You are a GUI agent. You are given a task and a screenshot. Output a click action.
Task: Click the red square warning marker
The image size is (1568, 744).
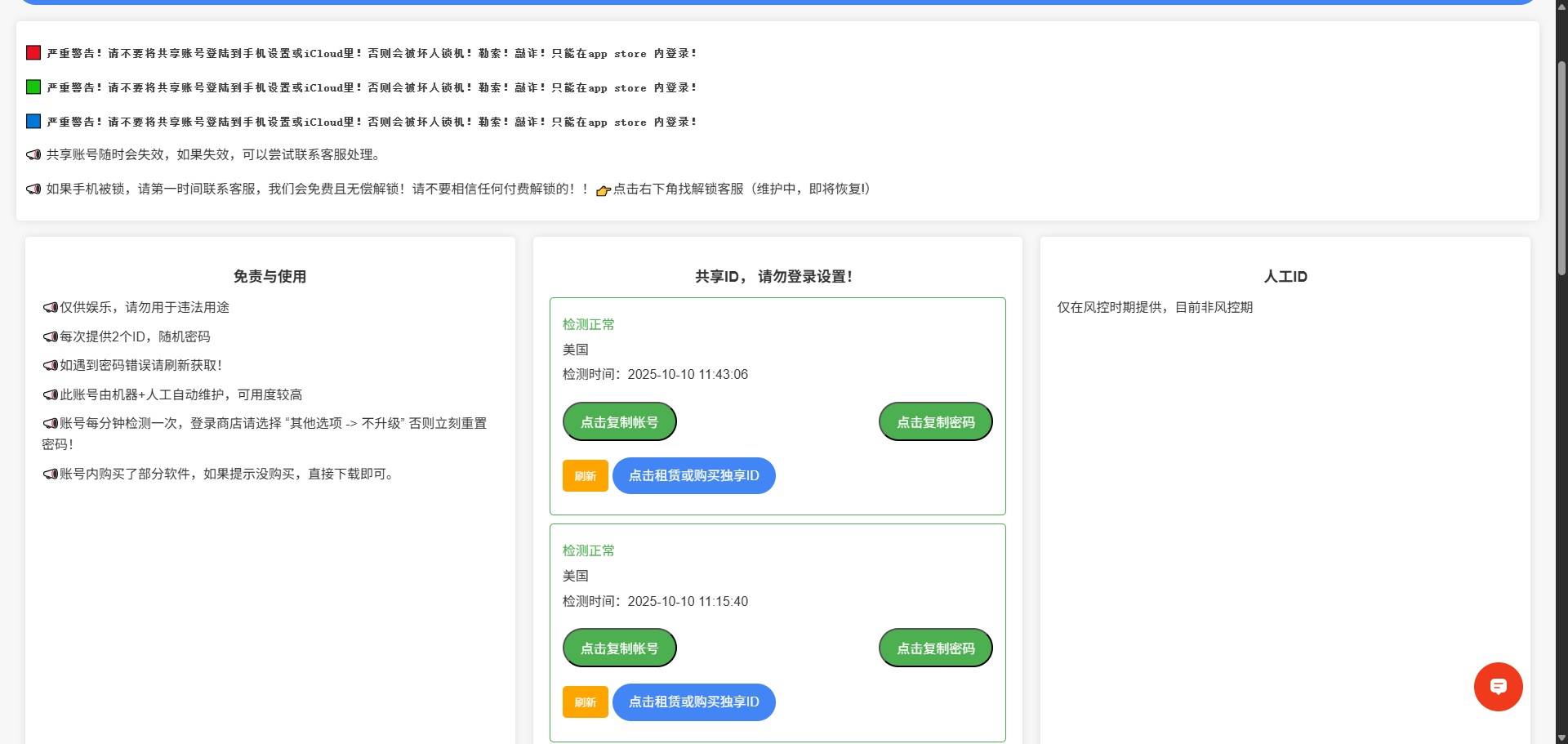33,53
